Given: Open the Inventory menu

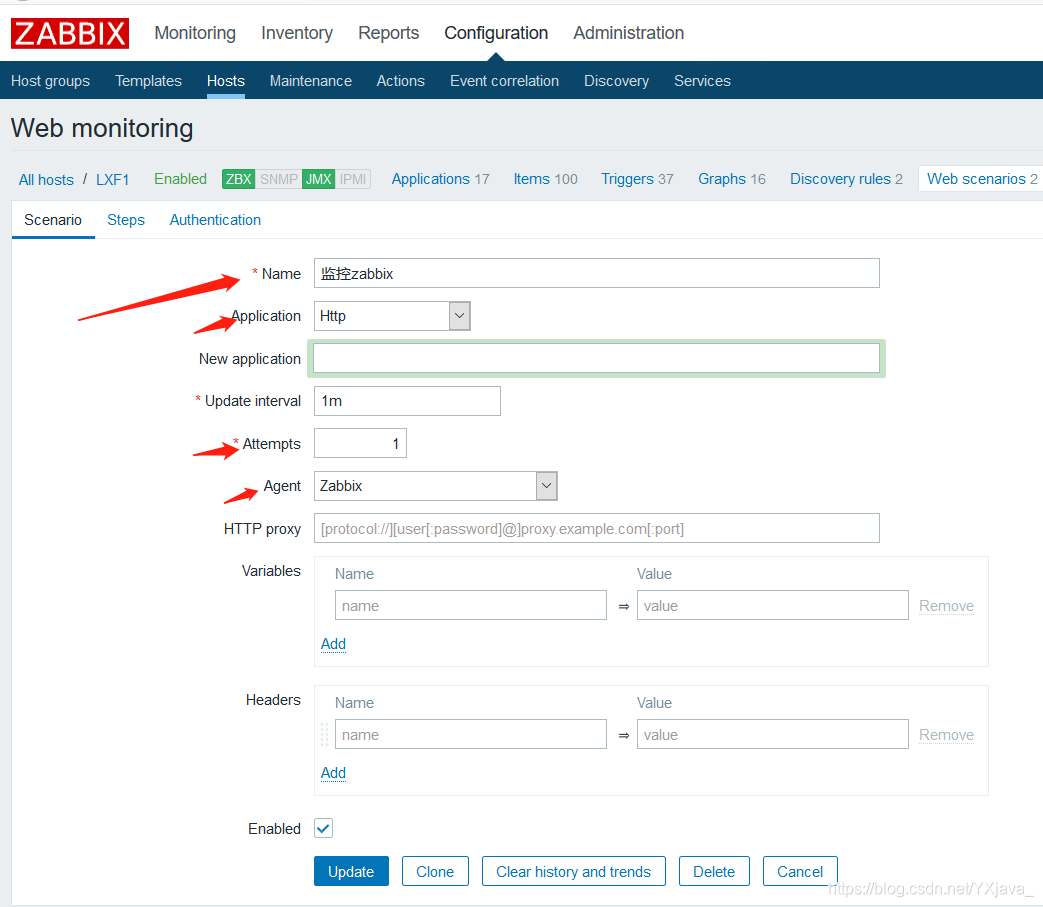Looking at the screenshot, I should click(x=297, y=33).
